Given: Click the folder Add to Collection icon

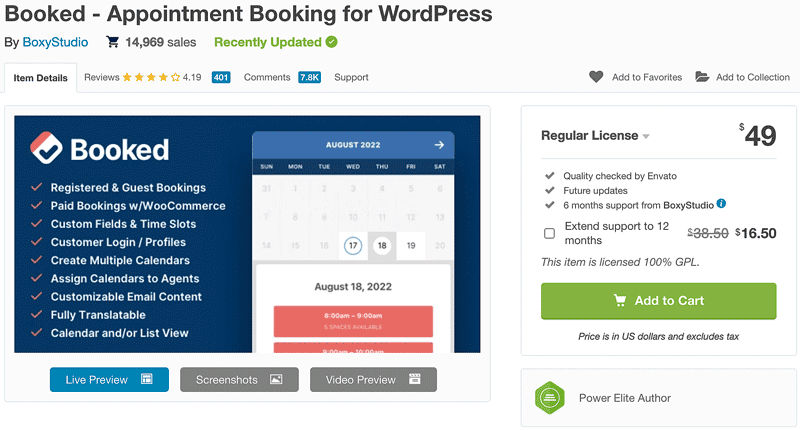Looking at the screenshot, I should point(702,77).
